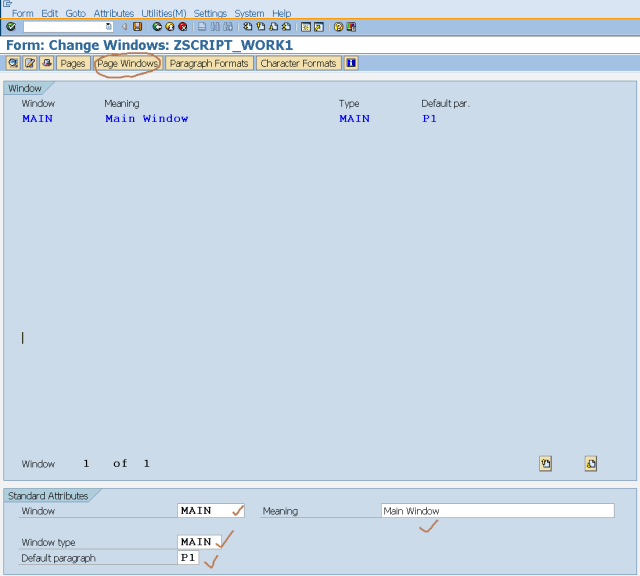Click the Default paragraph P1 field
The image size is (640, 576).
189,558
